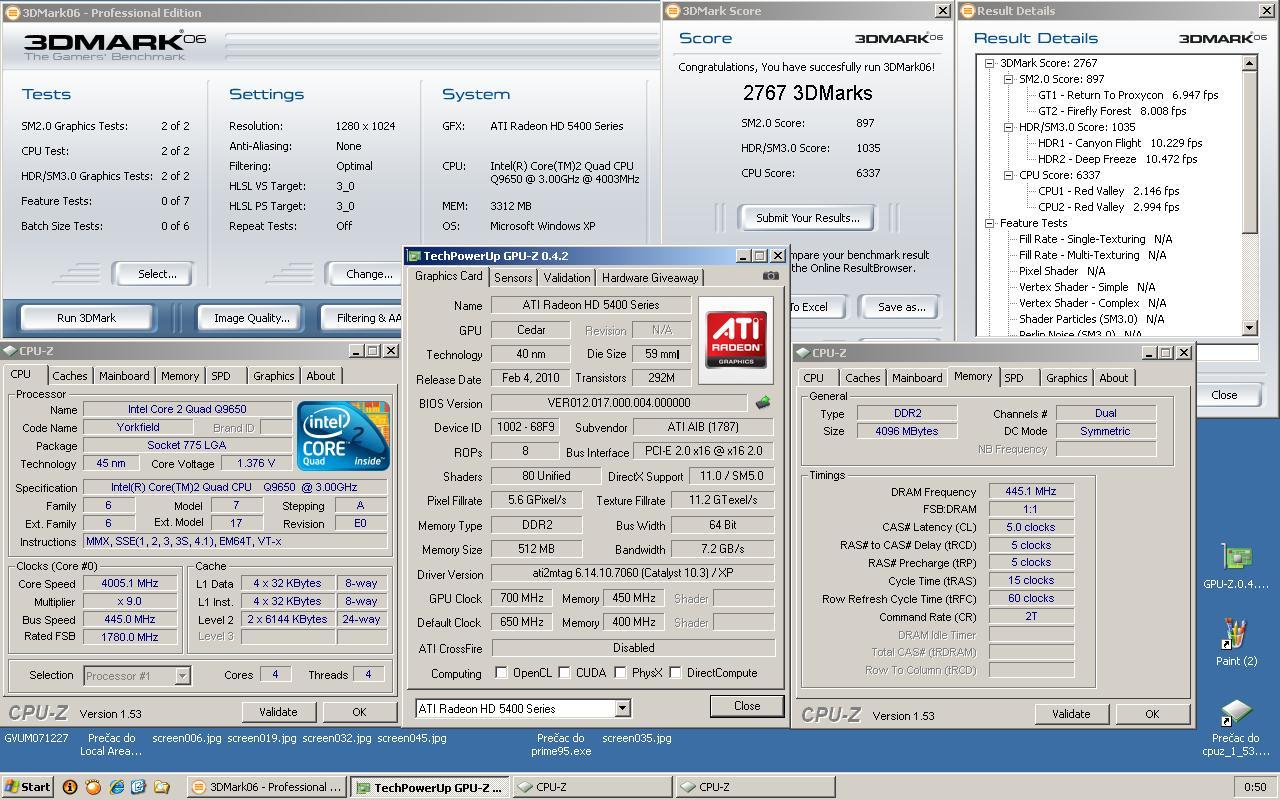Collapse the HDR/SM3.0 Score: 1035 node
The width and height of the screenshot is (1280, 800).
point(1008,127)
